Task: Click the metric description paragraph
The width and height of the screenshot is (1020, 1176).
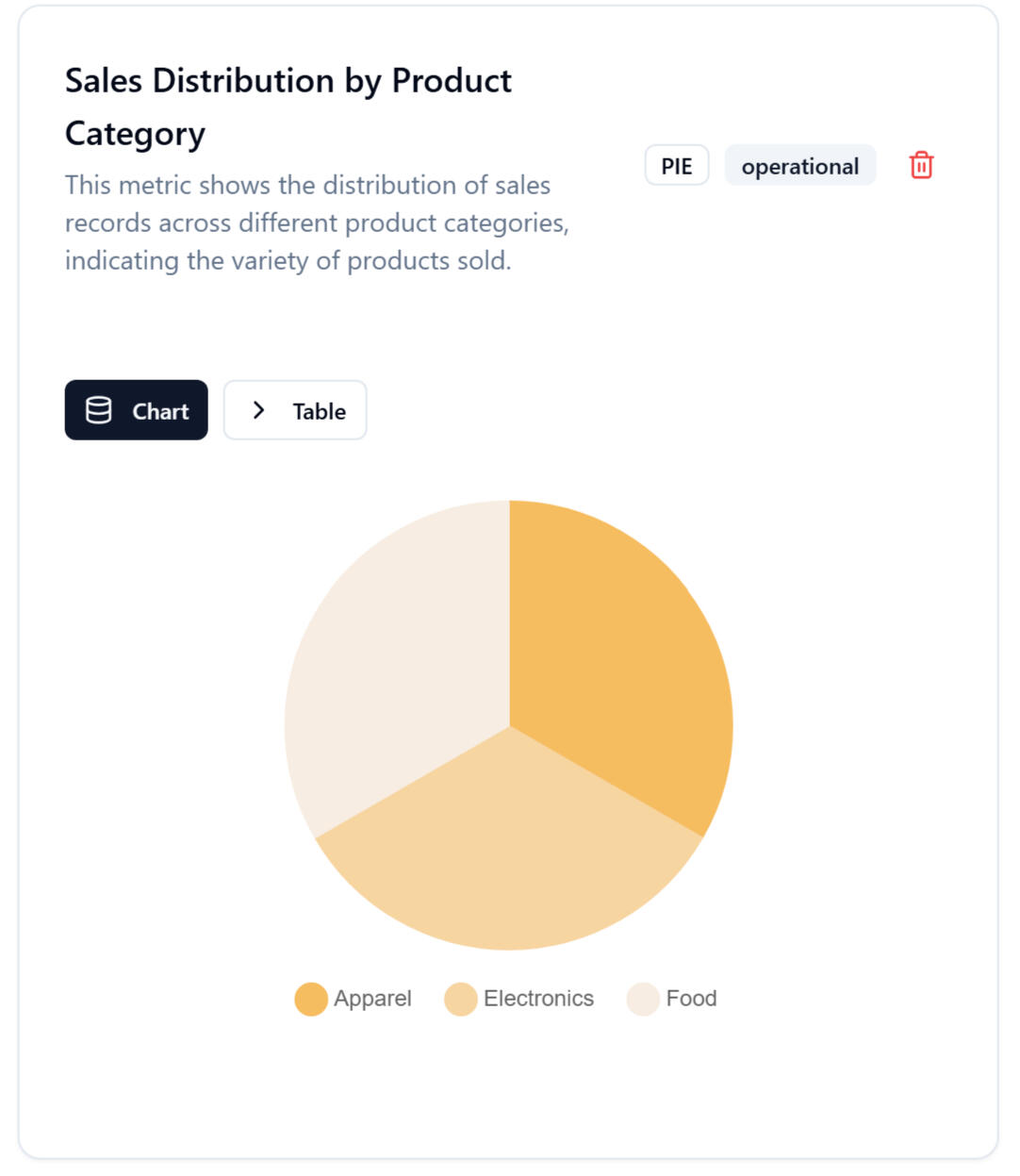Action: point(317,223)
